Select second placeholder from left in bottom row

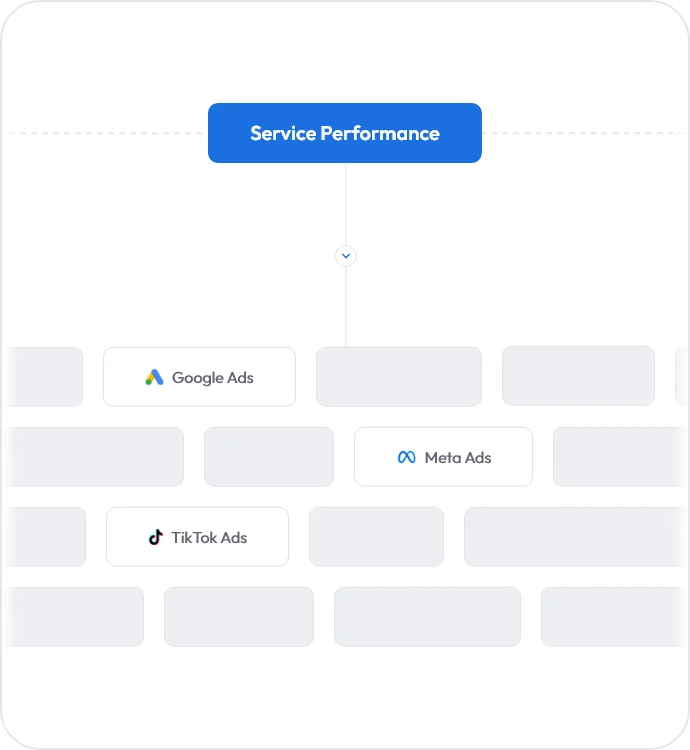pyautogui.click(x=239, y=616)
